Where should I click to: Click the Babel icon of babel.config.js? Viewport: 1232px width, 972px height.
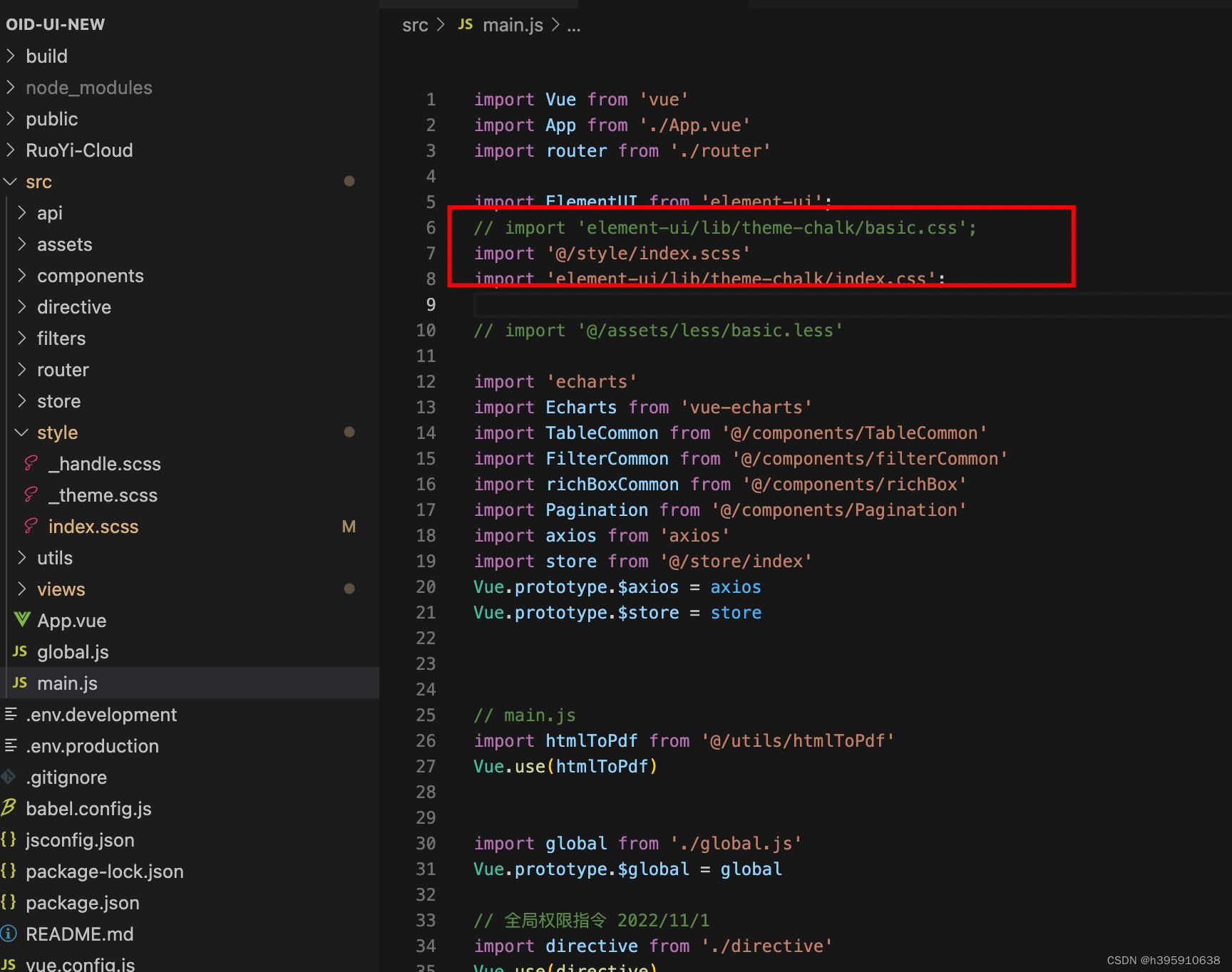[x=9, y=807]
